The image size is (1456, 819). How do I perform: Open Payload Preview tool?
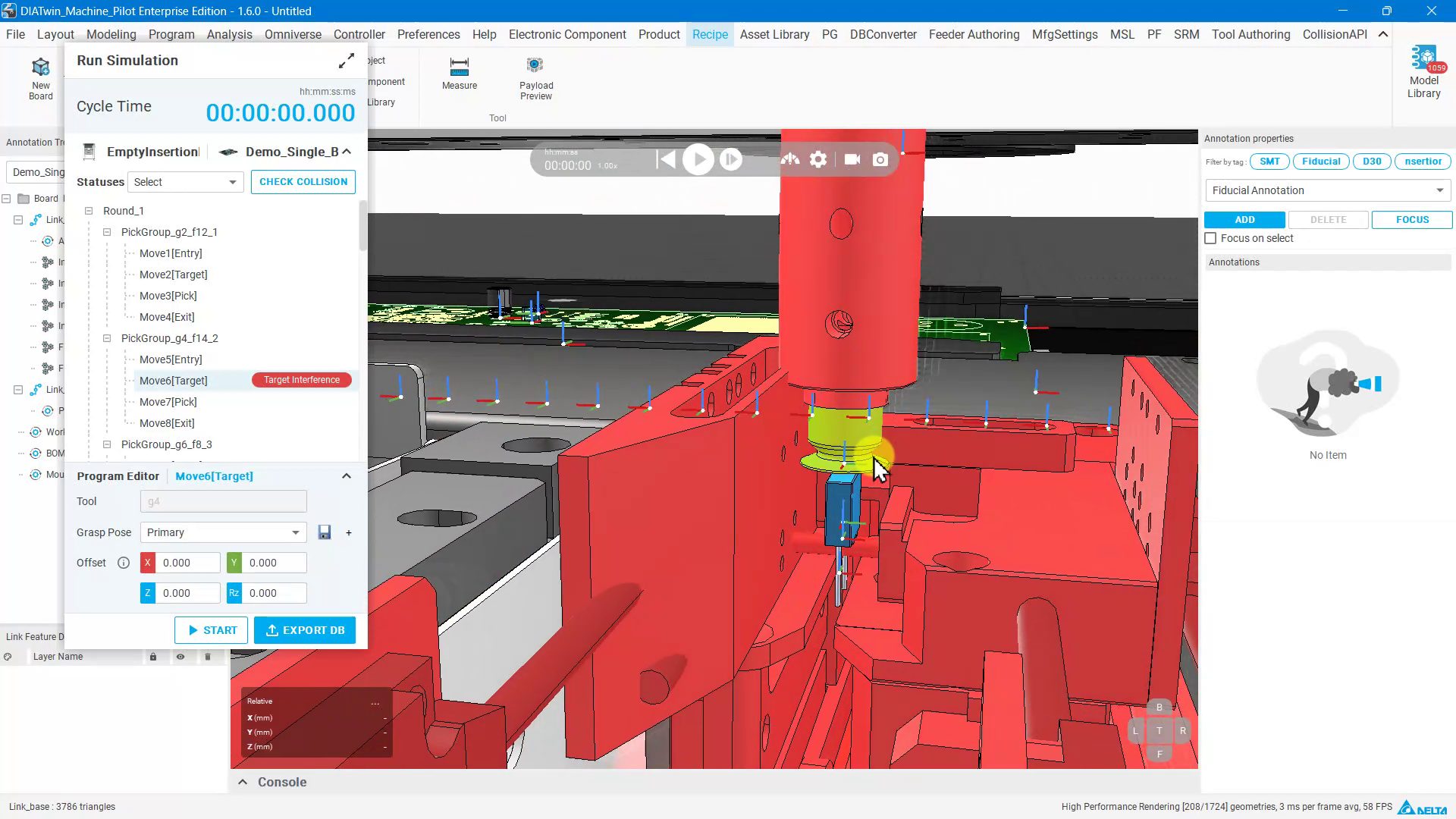point(536,78)
